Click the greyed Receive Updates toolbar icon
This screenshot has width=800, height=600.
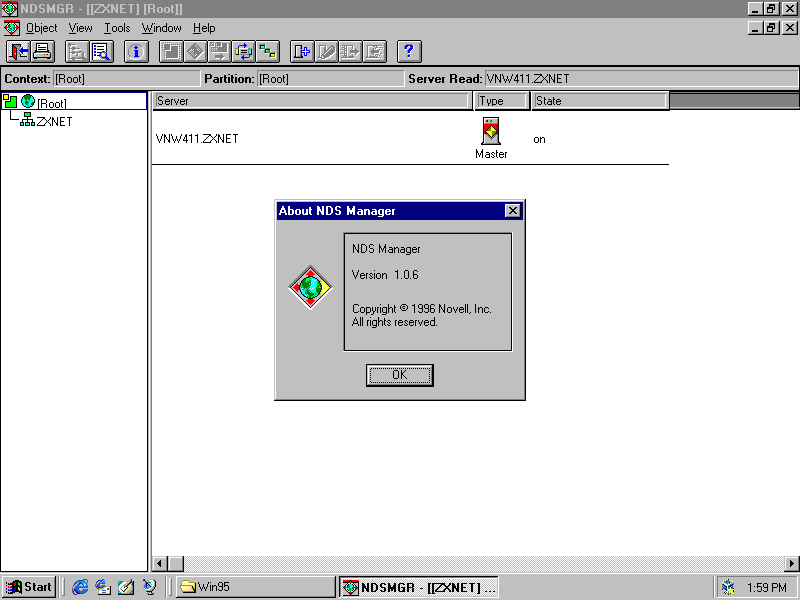click(375, 52)
